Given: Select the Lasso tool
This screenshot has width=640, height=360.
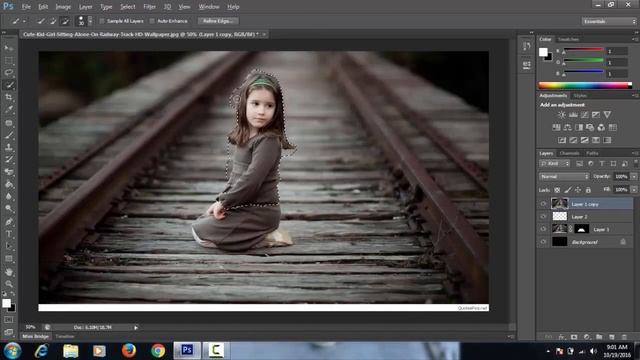Looking at the screenshot, I should [x=9, y=73].
